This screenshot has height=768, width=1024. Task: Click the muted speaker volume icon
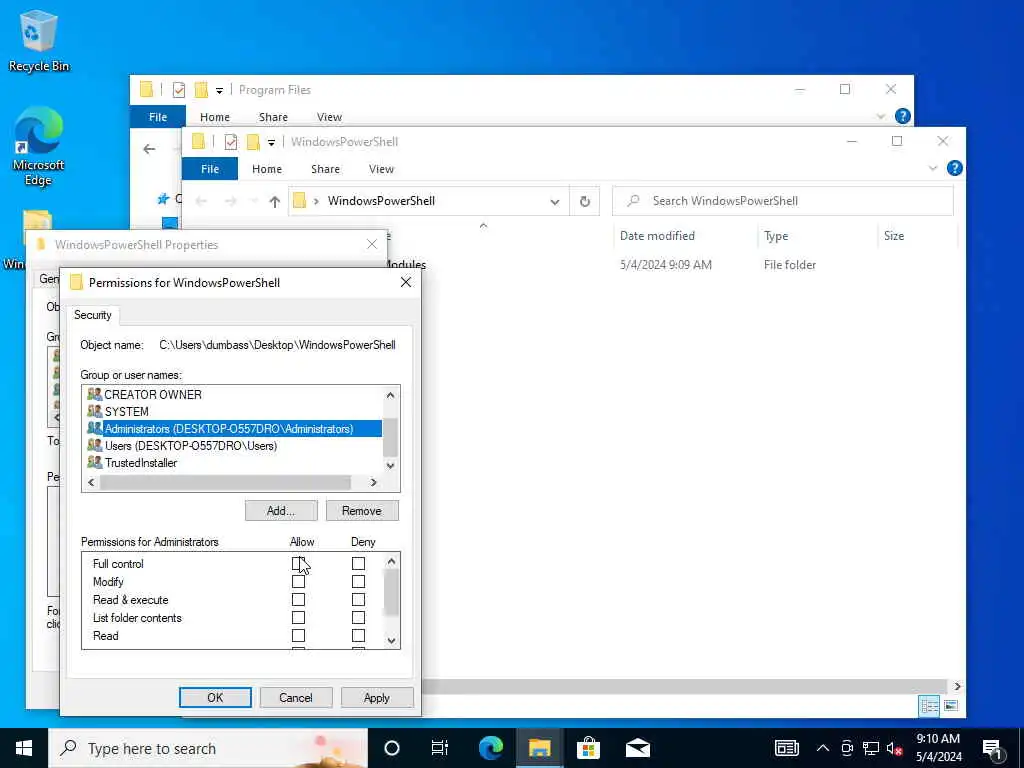[894, 748]
